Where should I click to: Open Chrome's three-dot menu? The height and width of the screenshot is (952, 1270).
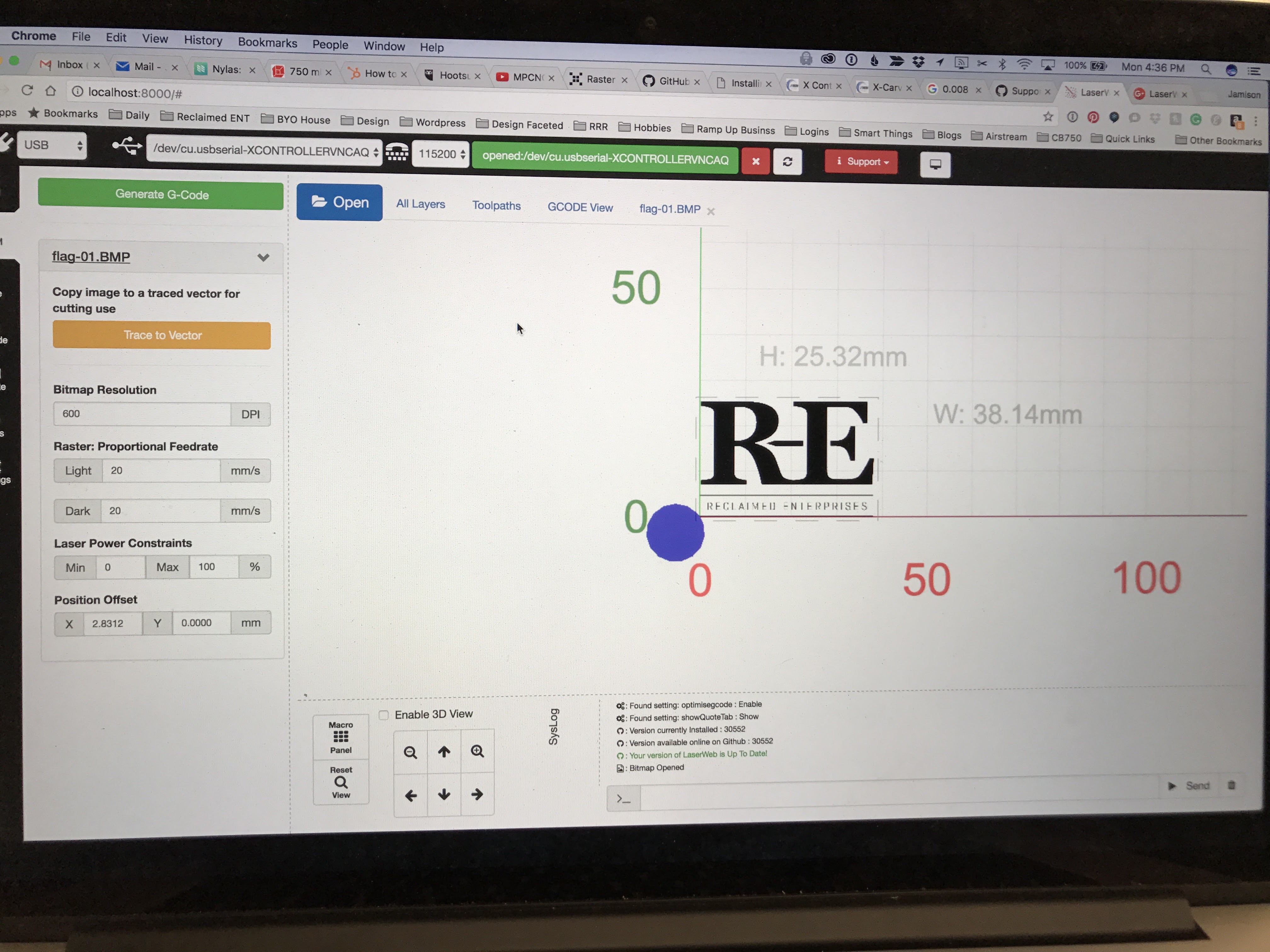tap(1255, 121)
